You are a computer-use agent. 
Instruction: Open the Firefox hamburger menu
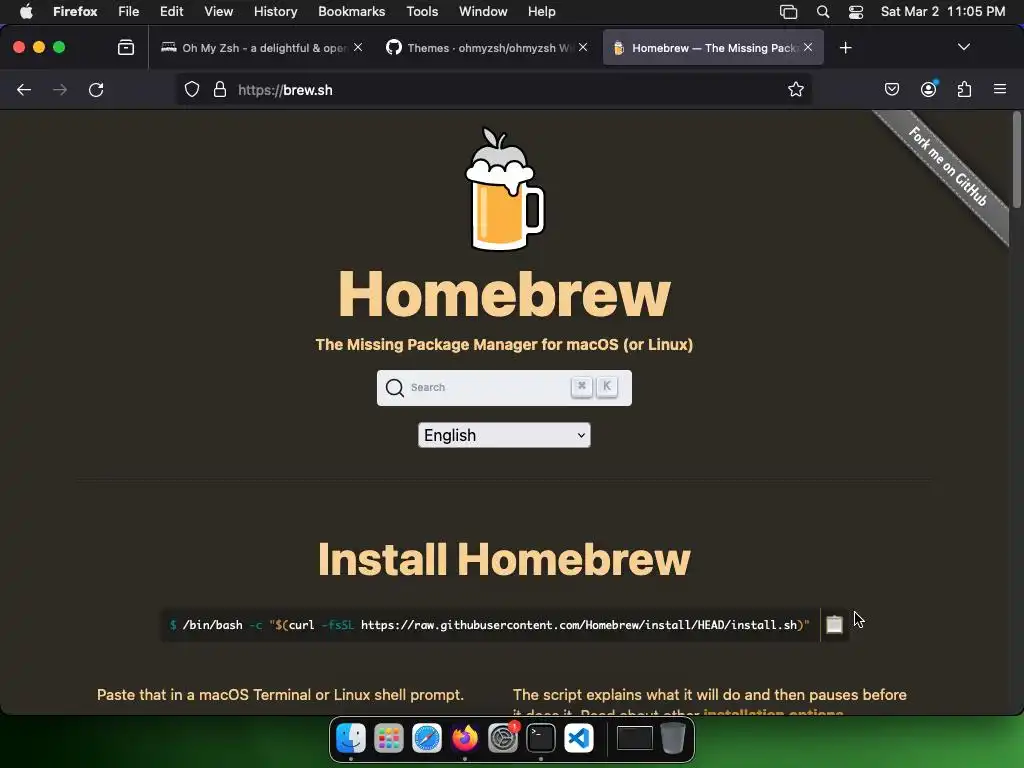tap(1000, 89)
